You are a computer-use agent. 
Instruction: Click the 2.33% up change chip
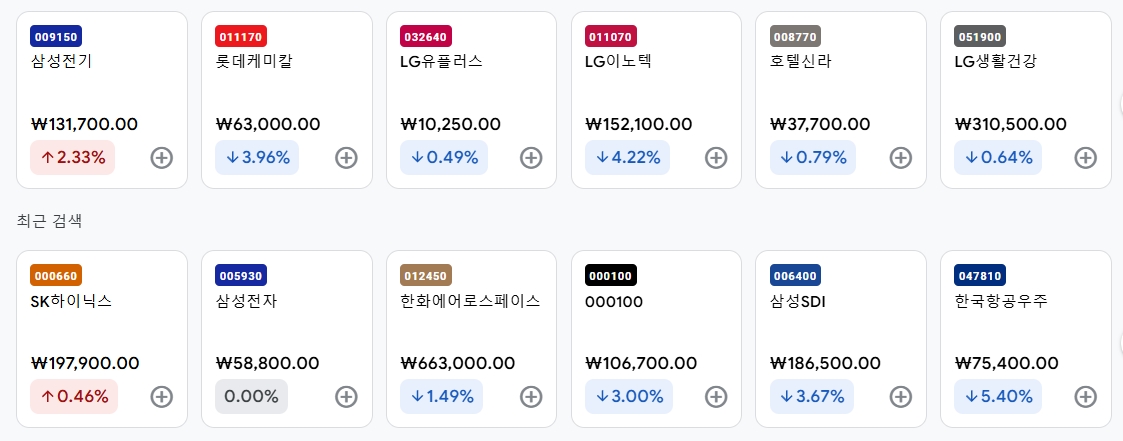(72, 158)
